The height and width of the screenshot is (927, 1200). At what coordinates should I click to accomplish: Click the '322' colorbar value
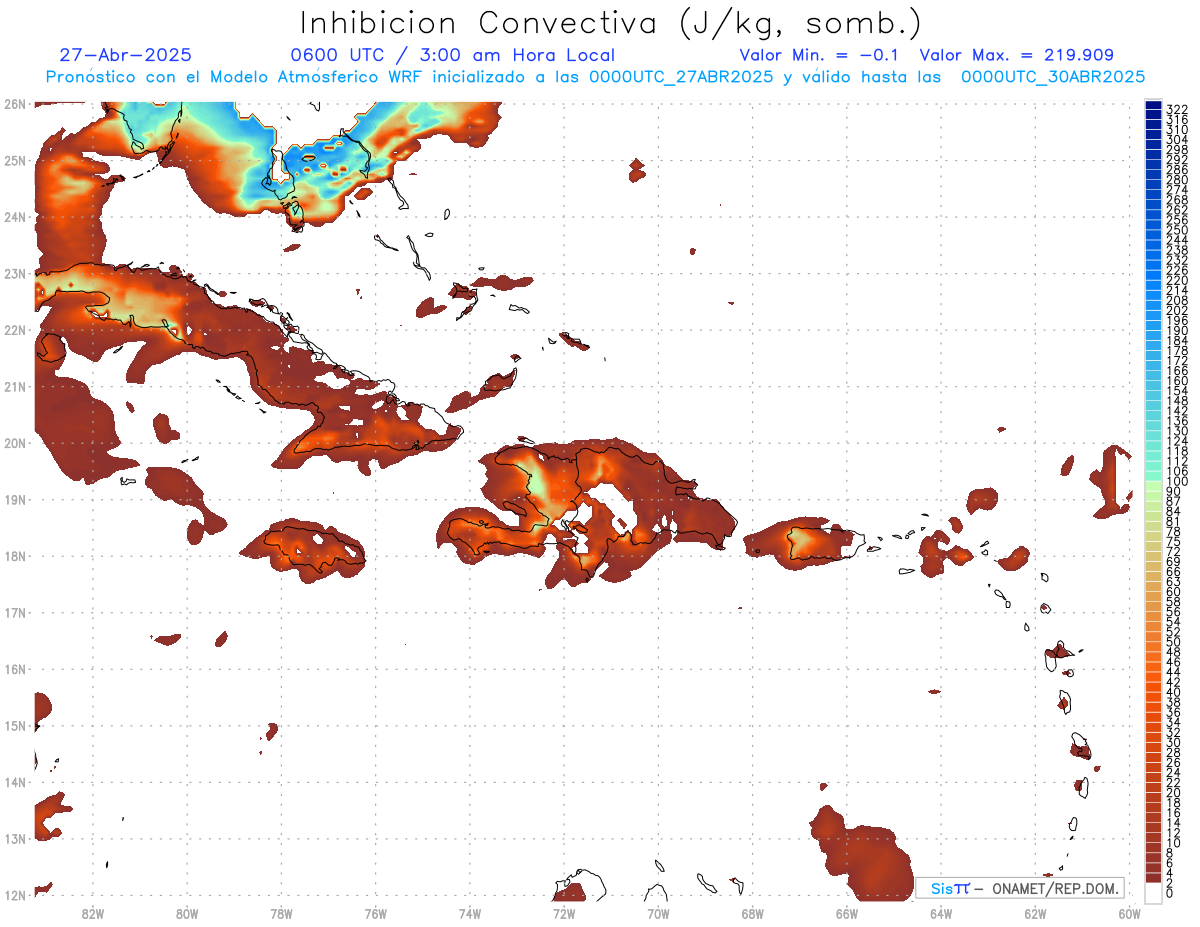[1176, 109]
